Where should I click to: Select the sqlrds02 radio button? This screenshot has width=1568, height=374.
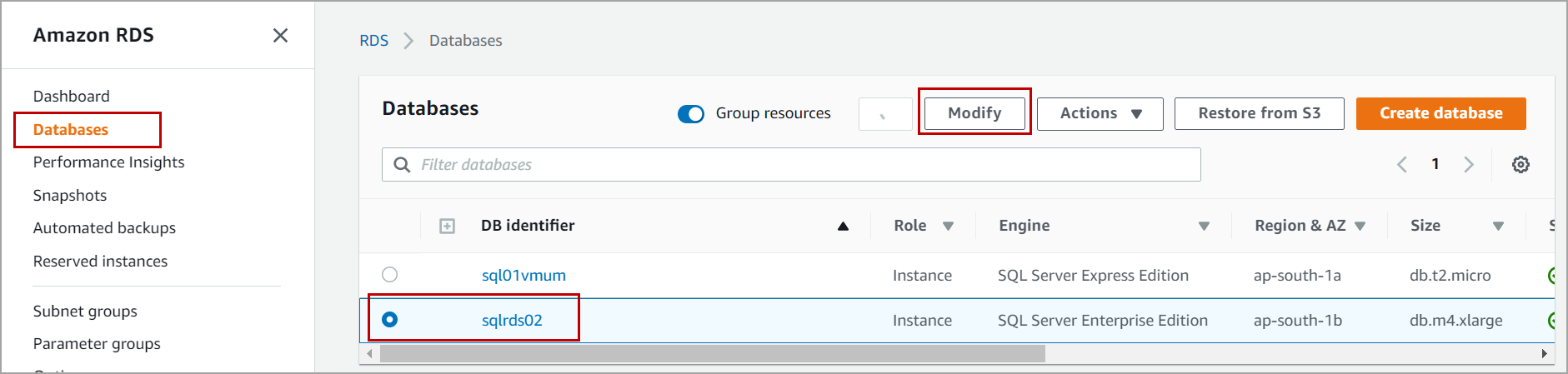389,320
